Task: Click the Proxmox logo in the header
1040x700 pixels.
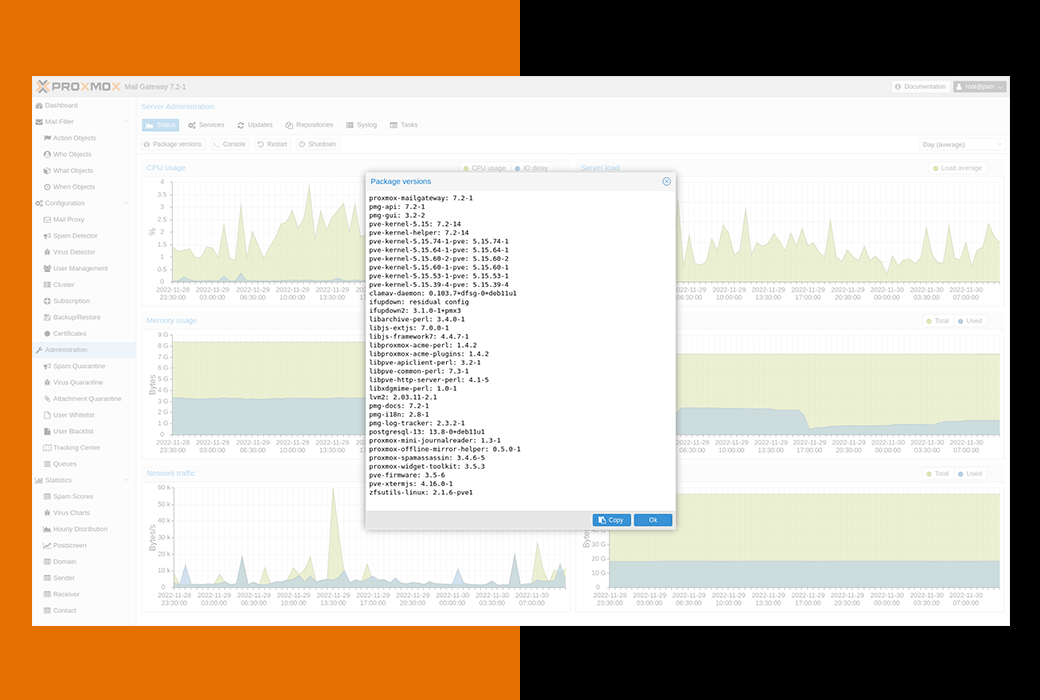Action: [x=78, y=86]
